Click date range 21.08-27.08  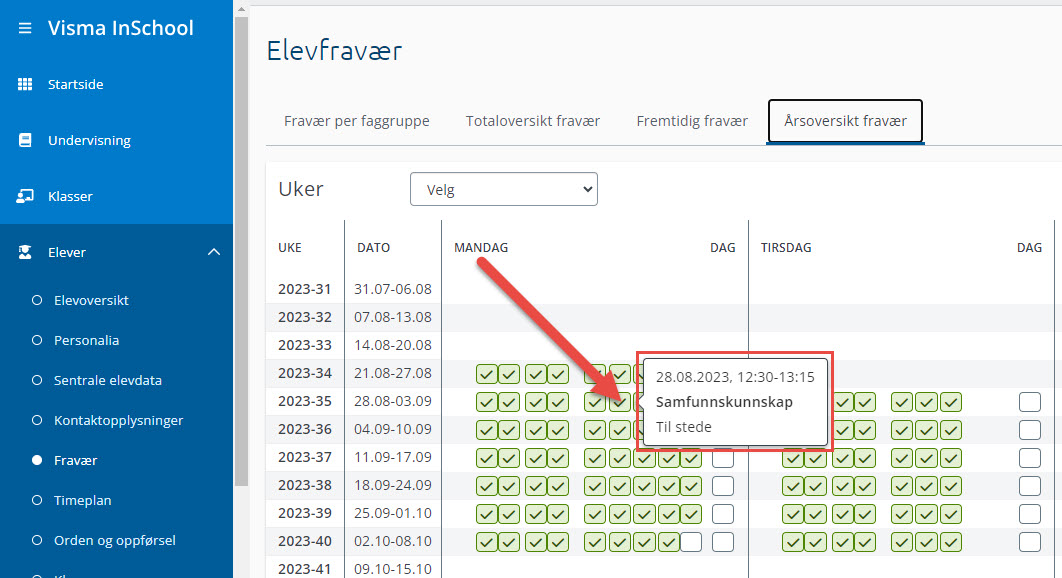[x=393, y=373]
